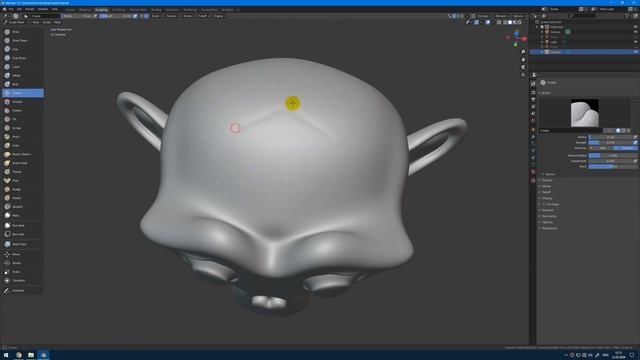The height and width of the screenshot is (360, 640).
Task: Select the Clay Strips brush
Action: tap(22, 58)
